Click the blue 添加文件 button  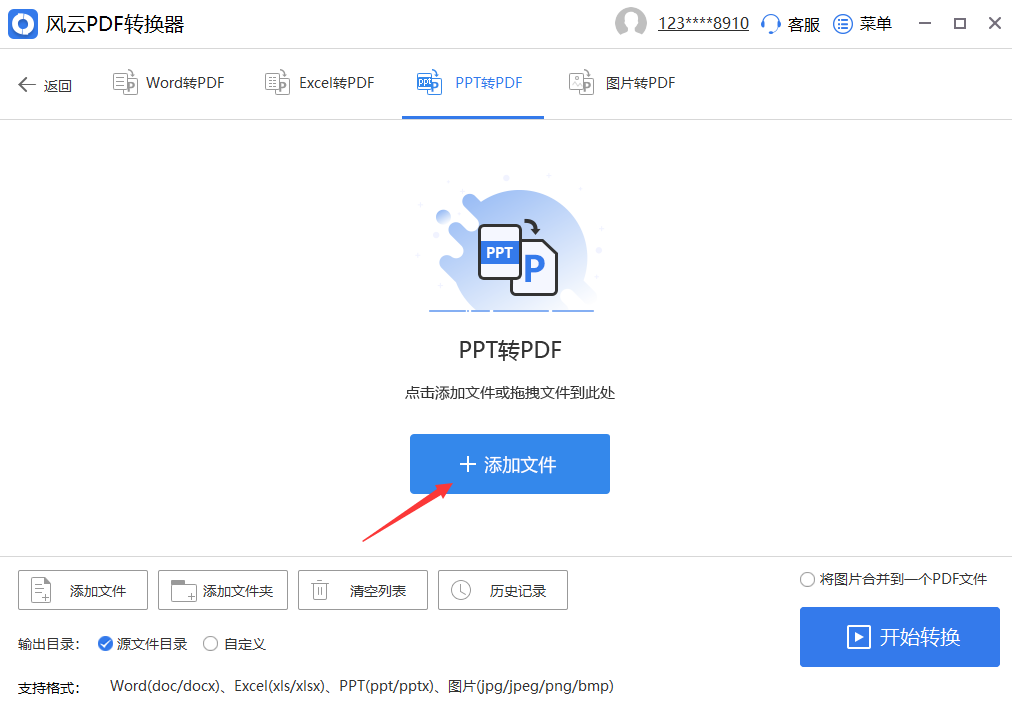(x=510, y=464)
